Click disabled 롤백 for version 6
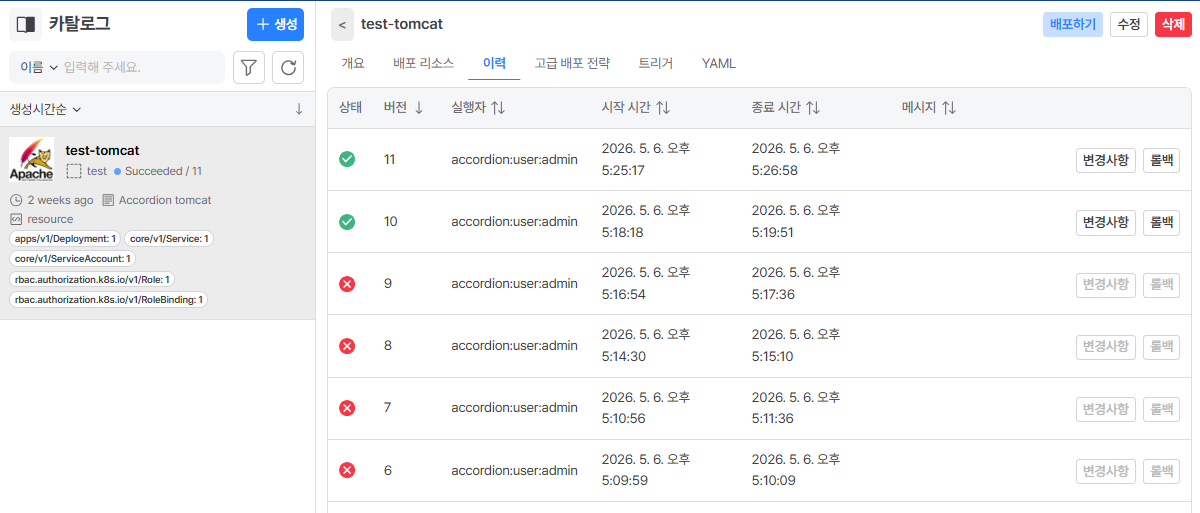 pos(1161,470)
